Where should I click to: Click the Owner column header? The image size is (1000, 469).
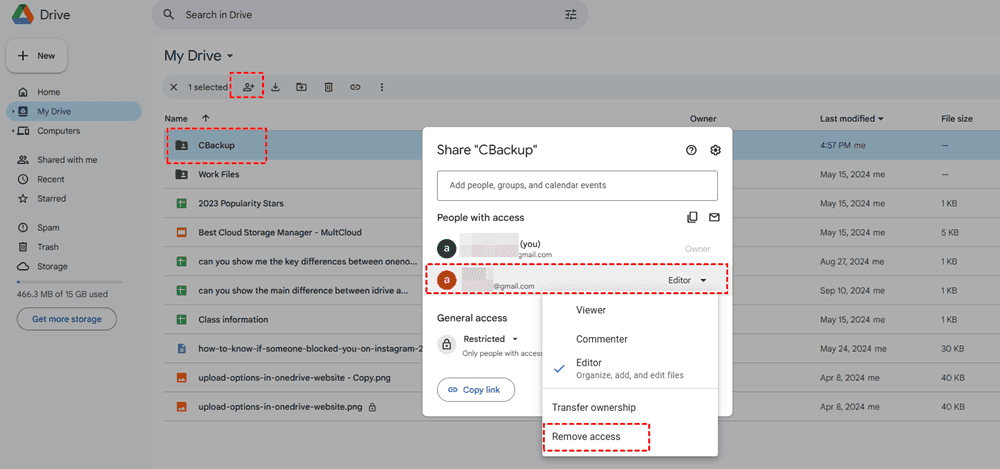[703, 119]
